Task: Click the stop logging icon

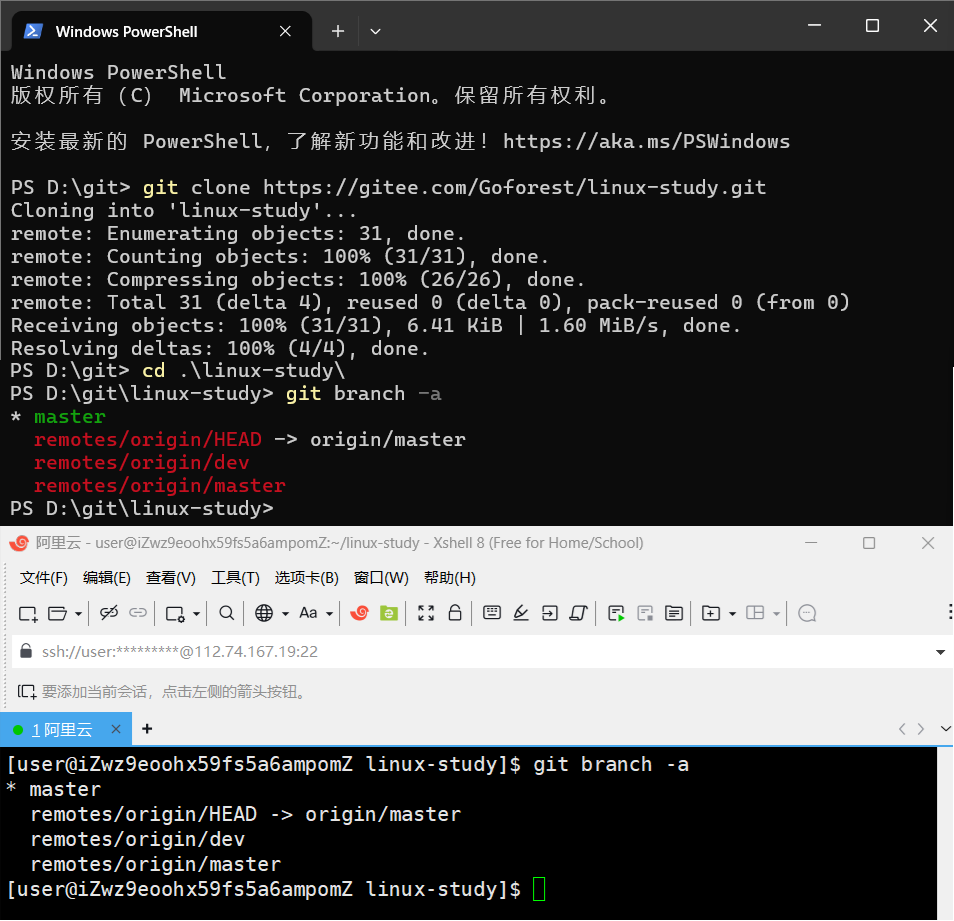Action: [645, 613]
